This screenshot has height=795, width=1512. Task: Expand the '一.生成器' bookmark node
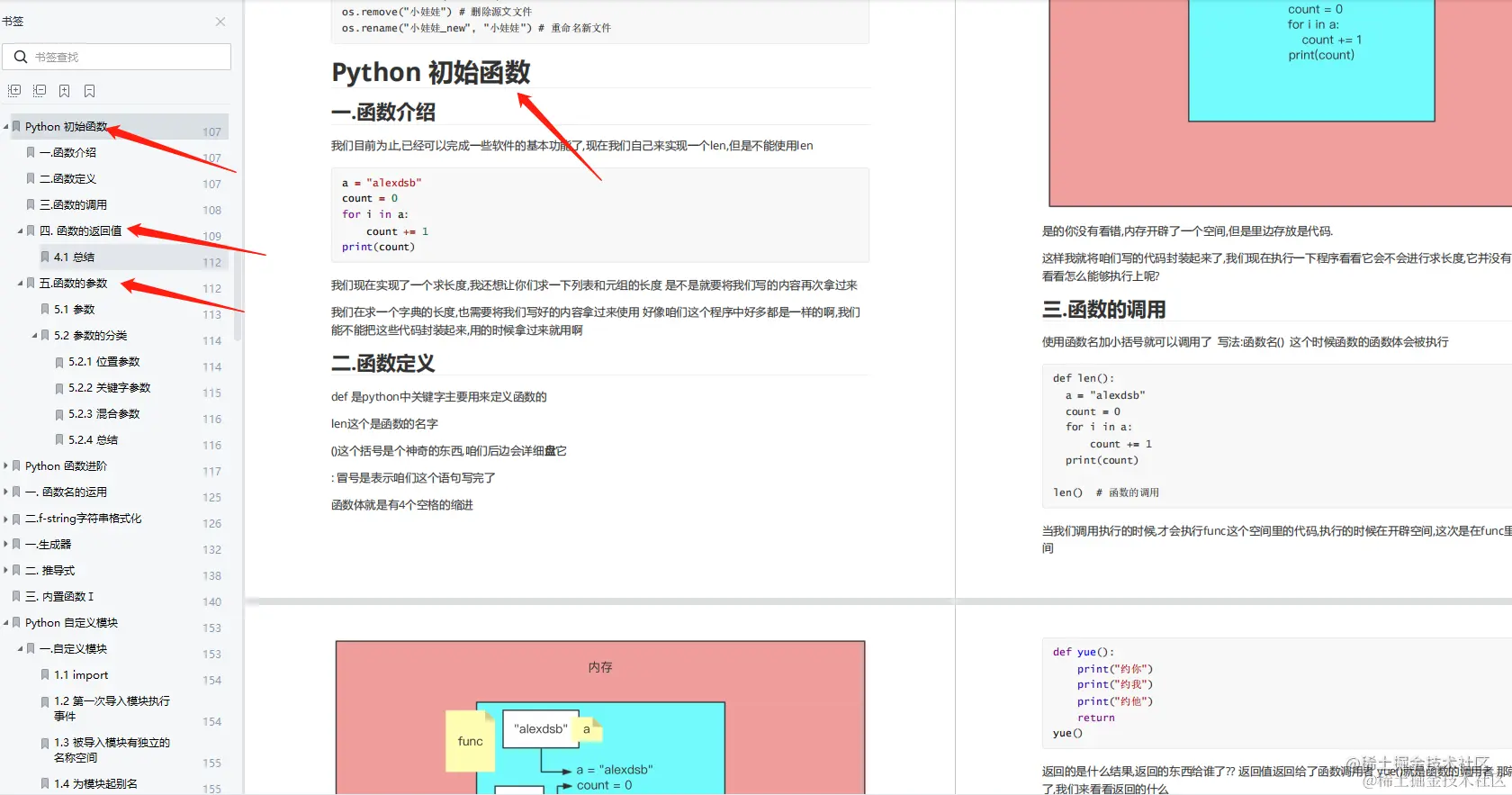[5, 545]
